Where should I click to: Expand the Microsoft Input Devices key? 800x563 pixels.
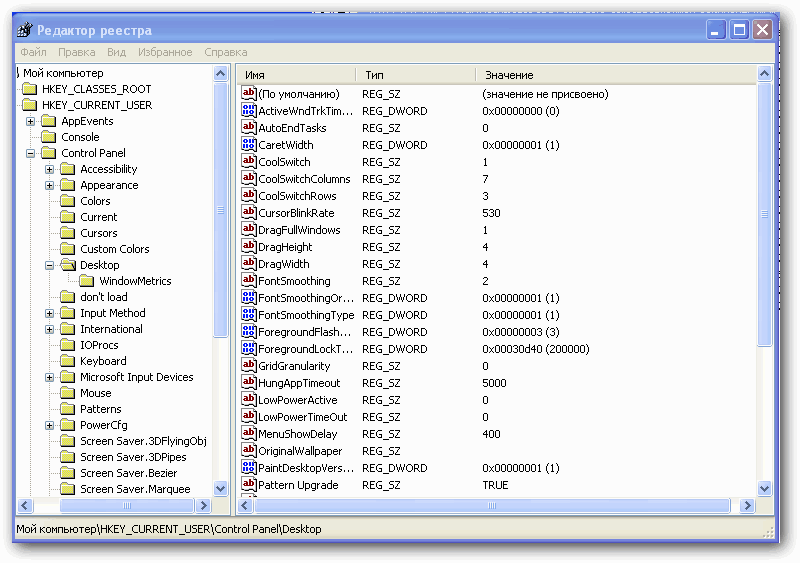[49, 377]
